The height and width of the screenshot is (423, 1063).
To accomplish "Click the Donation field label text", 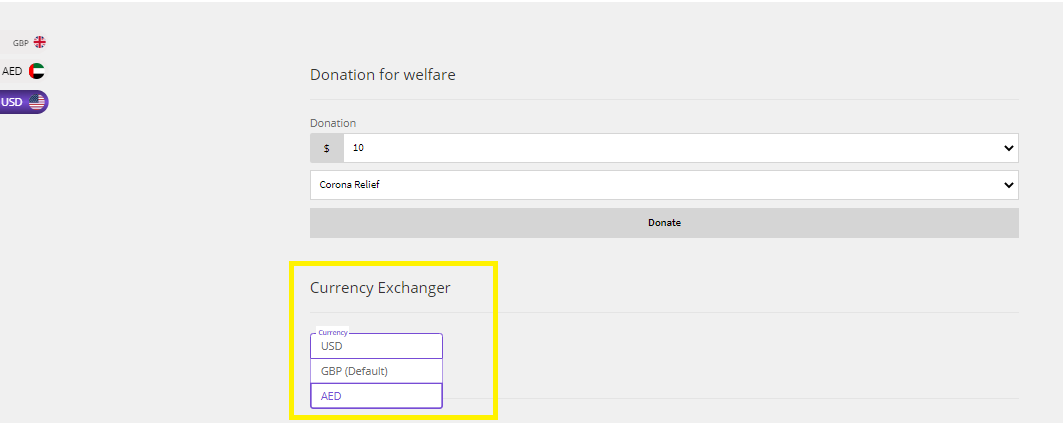I will pos(333,123).
